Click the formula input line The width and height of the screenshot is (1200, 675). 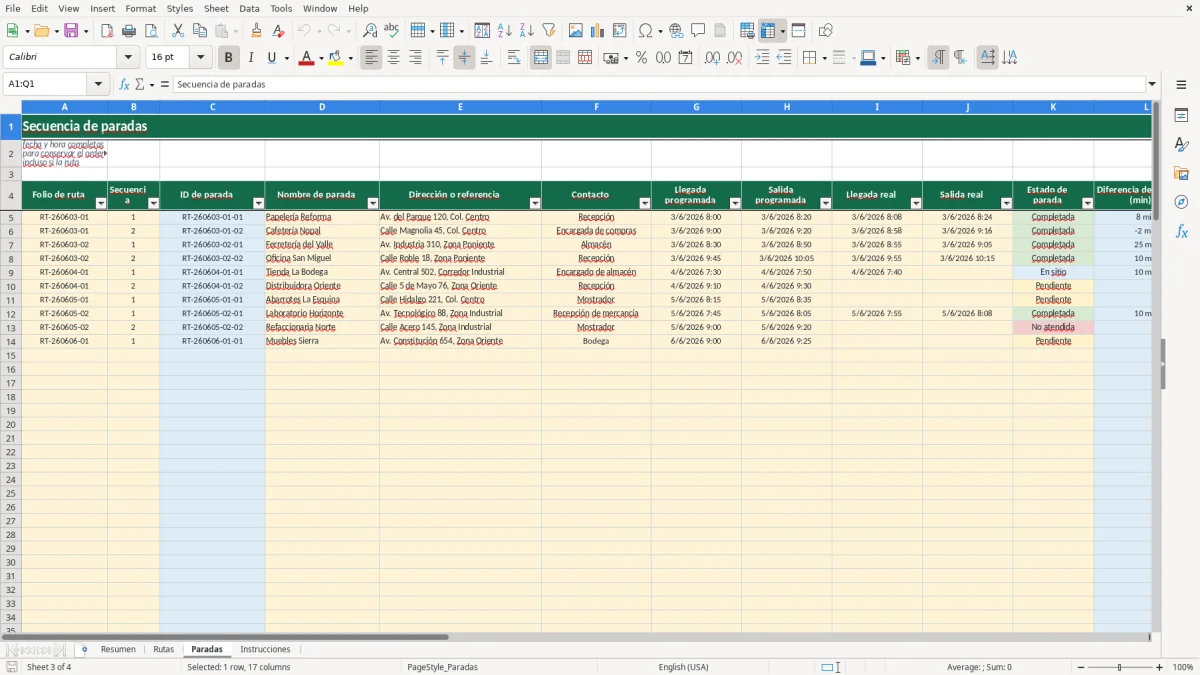click(x=660, y=84)
